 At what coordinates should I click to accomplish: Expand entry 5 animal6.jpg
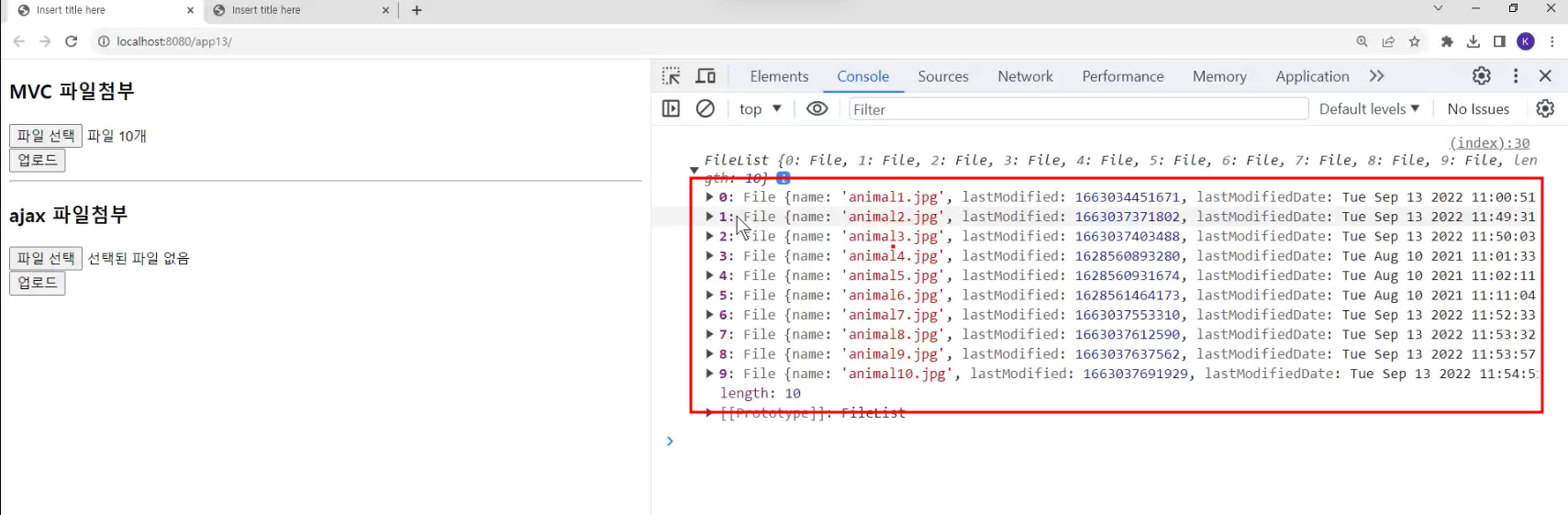pos(709,295)
